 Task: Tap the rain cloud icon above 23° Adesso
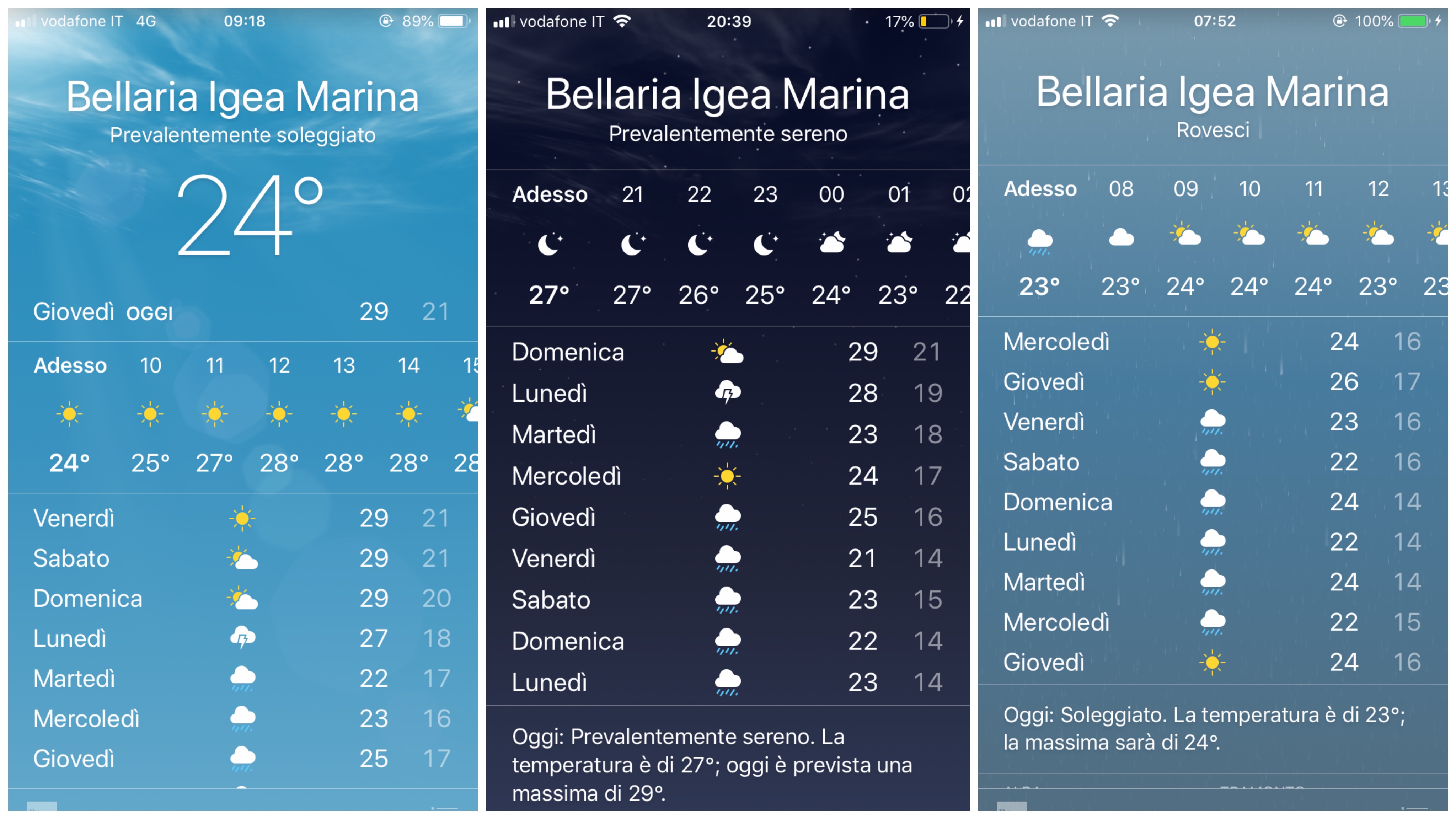[x=1039, y=241]
